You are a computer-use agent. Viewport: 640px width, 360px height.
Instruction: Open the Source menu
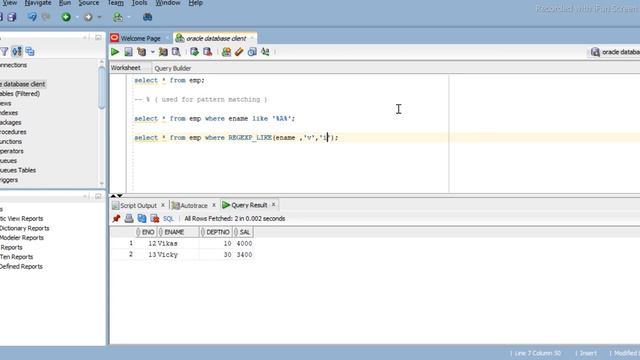(89, 3)
